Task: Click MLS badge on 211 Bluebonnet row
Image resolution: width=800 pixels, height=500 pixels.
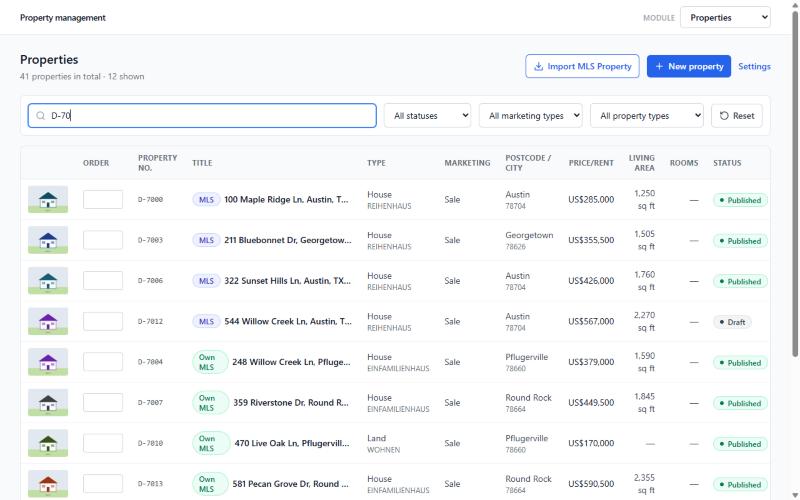Action: [206, 240]
